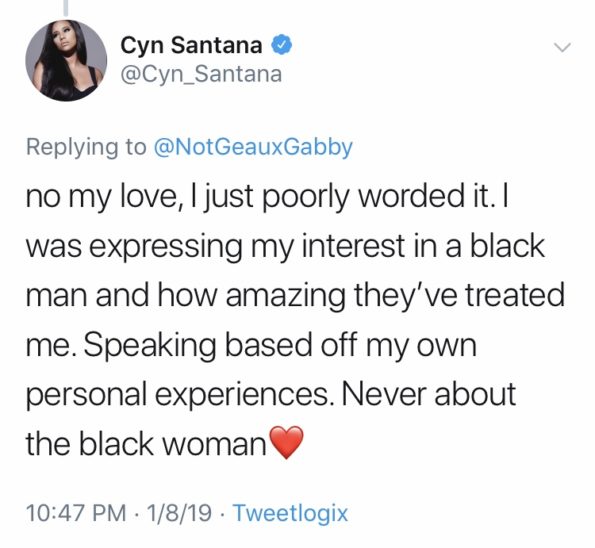Screen dimensions: 595x548
Task: Open the @Cyn_Santana handle
Action: click(x=201, y=74)
